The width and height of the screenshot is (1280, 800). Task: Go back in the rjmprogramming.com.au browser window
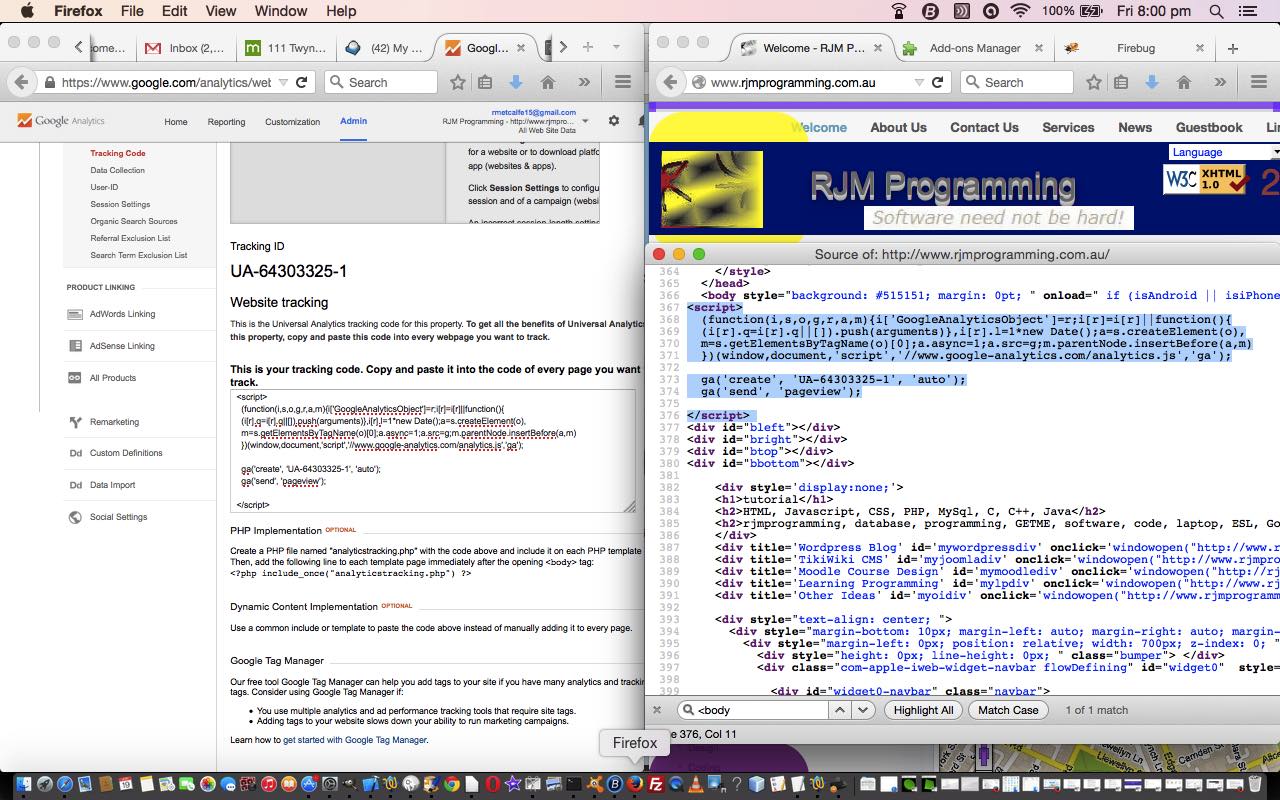670,82
